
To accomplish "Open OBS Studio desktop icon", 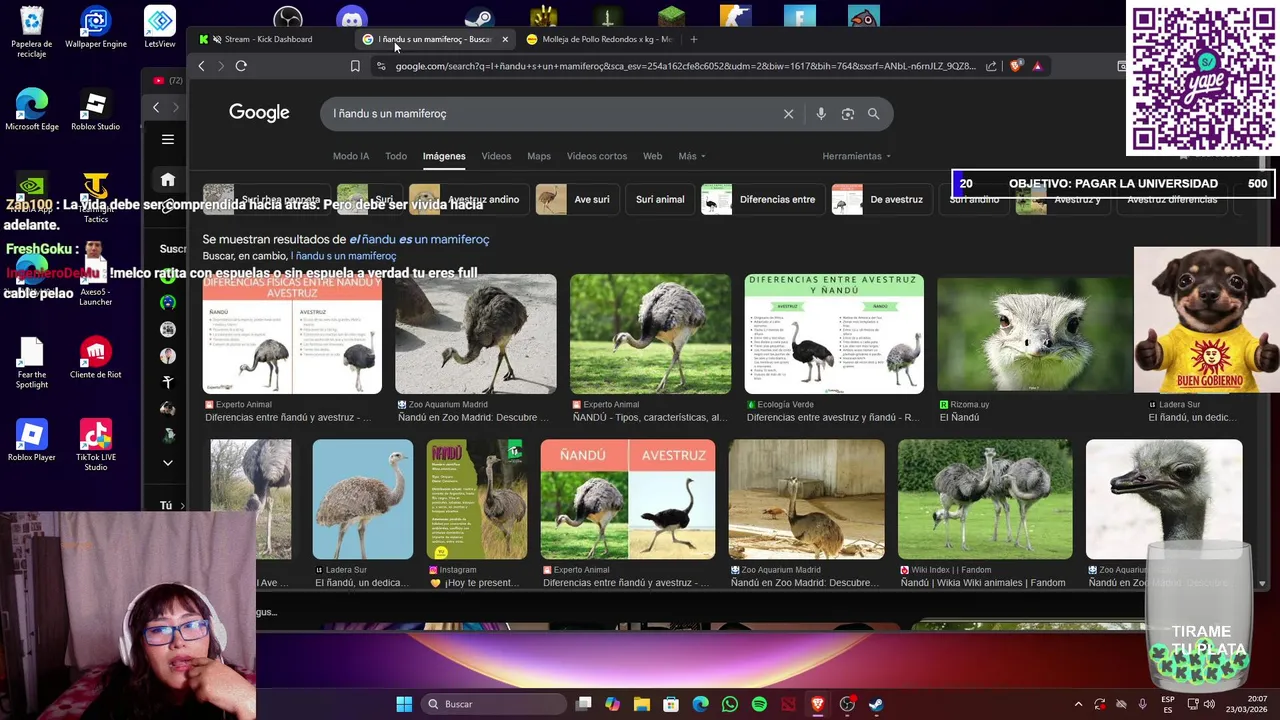I will (288, 17).
